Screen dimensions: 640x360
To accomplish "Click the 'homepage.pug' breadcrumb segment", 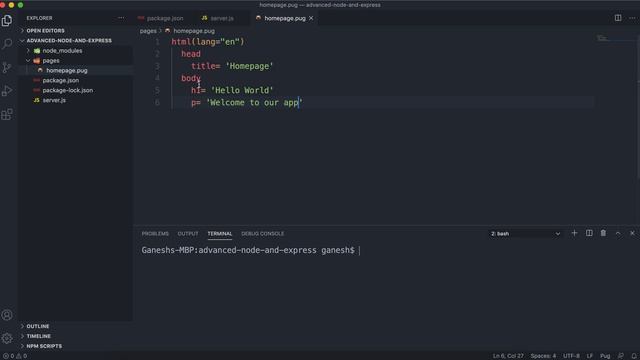I will (x=194, y=31).
